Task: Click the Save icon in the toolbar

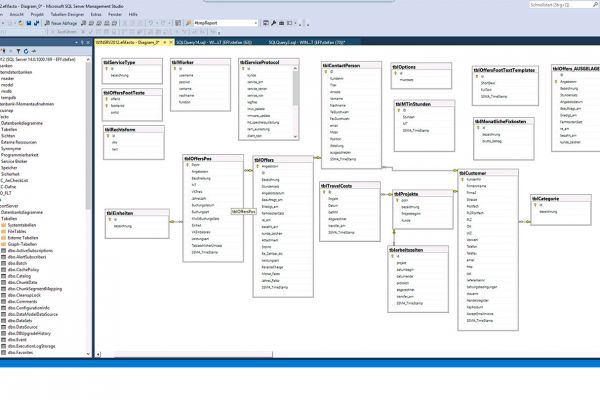Action: click(x=29, y=23)
